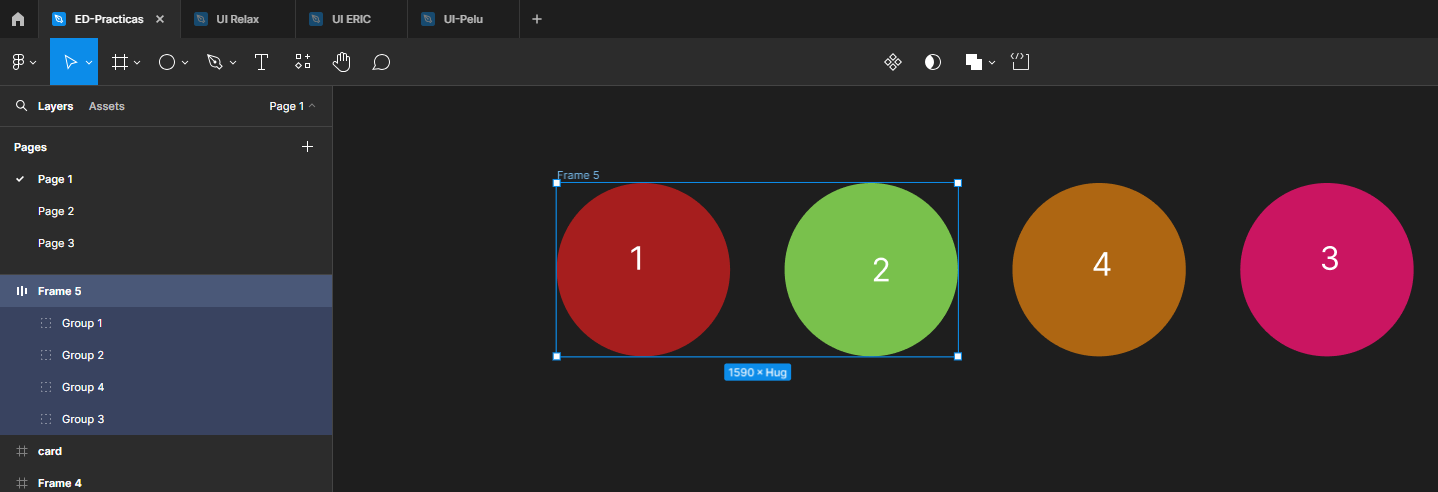Select the Frame 5 layer
The width and height of the screenshot is (1438, 492).
(166, 291)
